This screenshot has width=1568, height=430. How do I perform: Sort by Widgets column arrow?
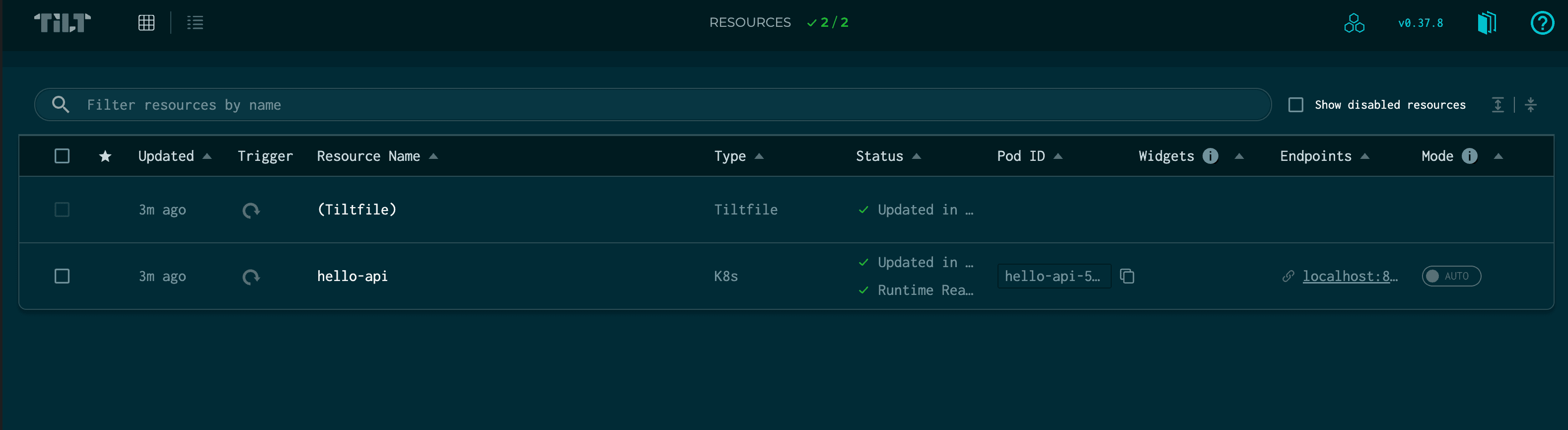[1239, 156]
